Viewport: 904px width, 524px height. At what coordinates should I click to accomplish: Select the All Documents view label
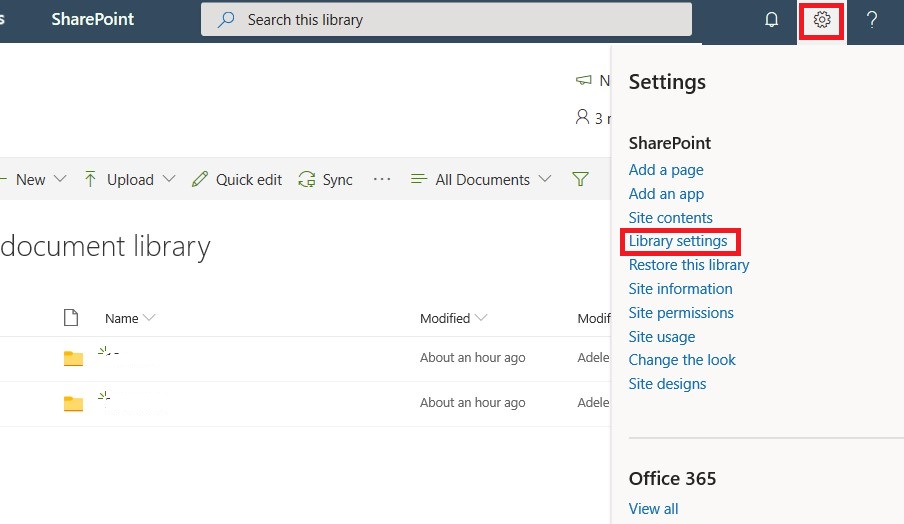click(483, 180)
